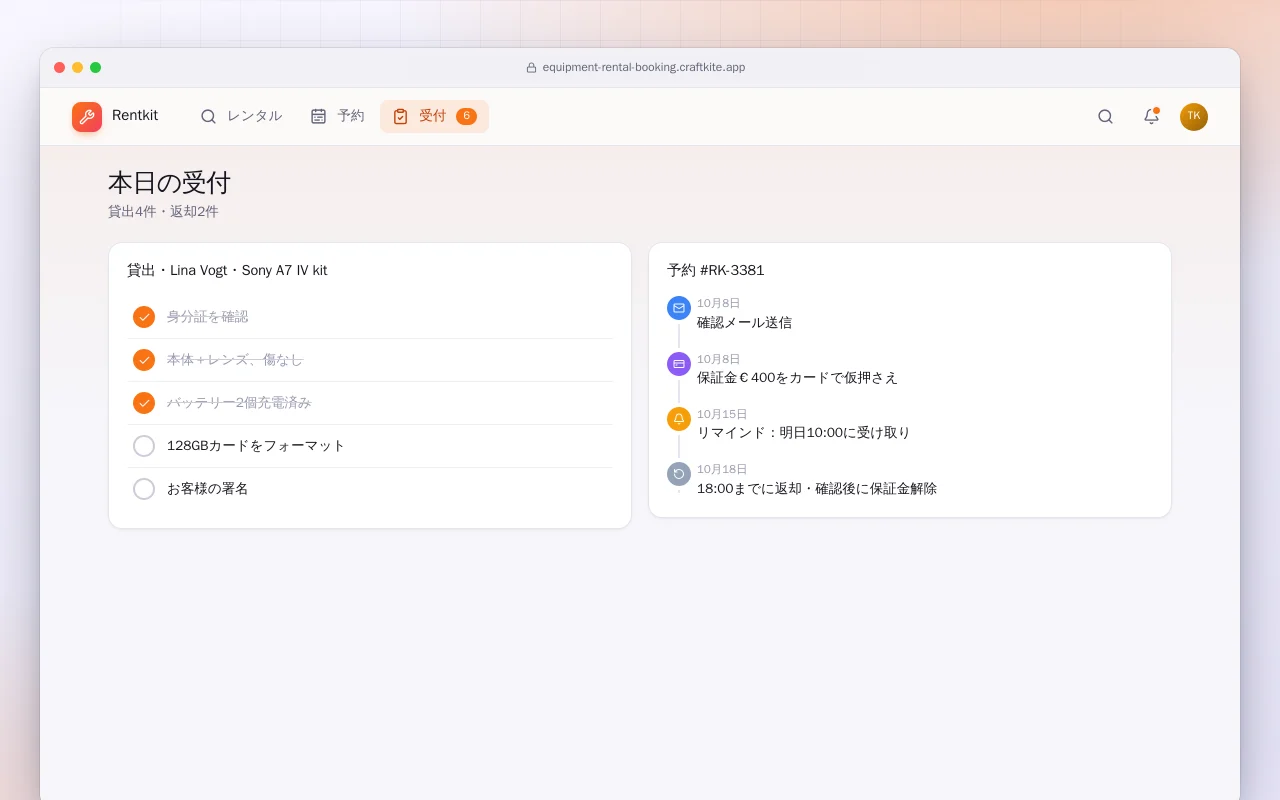Minimize the window with yellow button

[x=78, y=68]
